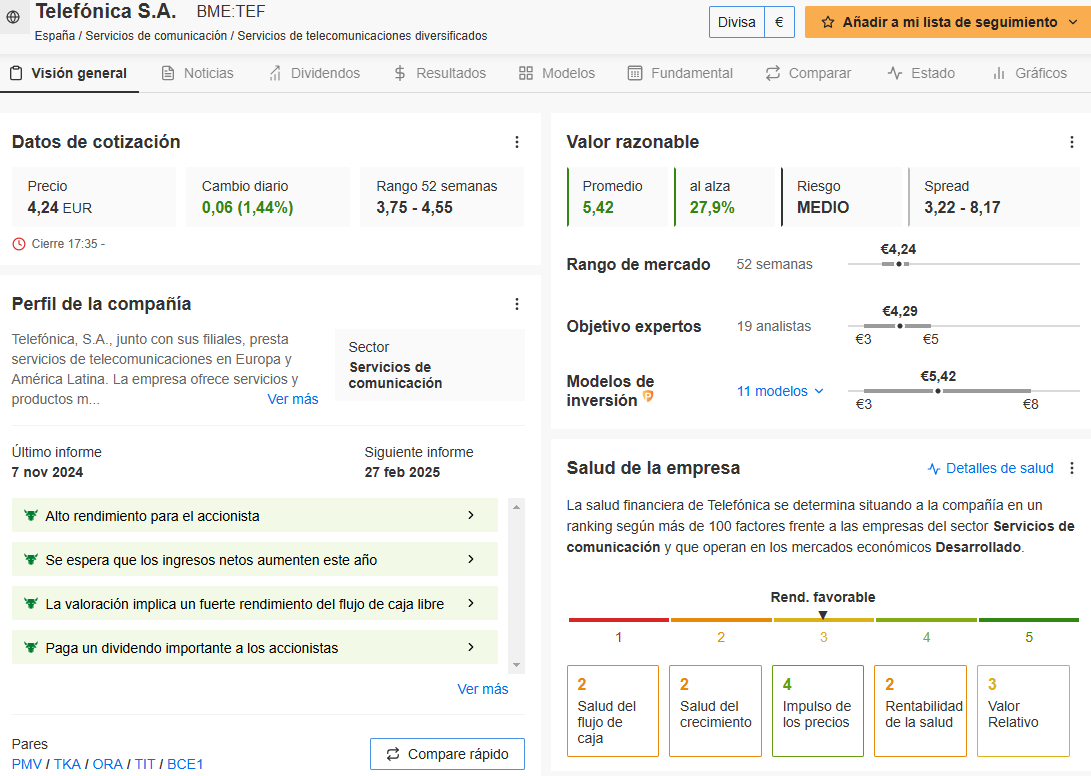Switch to the Fundamental tab
Viewport: 1091px width, 776px height.
[680, 73]
